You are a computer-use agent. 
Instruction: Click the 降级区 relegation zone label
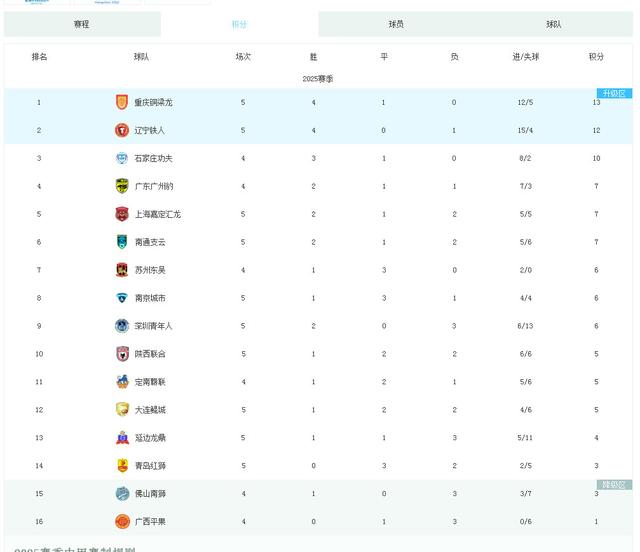tap(614, 485)
